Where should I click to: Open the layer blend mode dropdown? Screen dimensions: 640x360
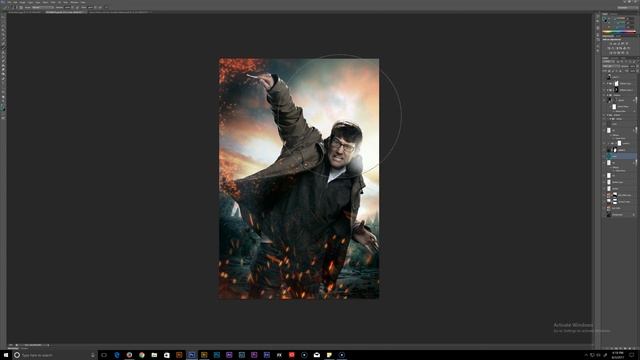pyautogui.click(x=611, y=66)
